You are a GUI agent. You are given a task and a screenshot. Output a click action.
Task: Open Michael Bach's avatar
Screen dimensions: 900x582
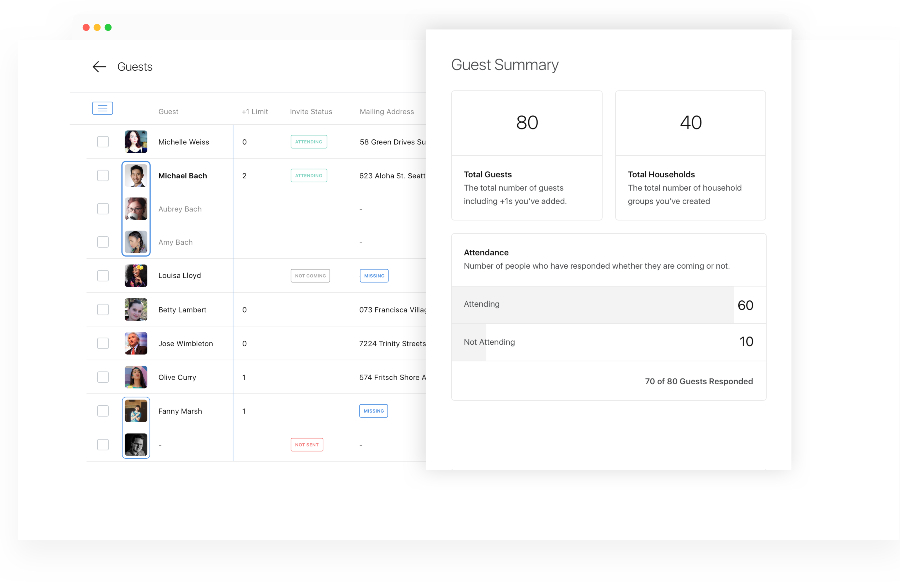pos(136,176)
